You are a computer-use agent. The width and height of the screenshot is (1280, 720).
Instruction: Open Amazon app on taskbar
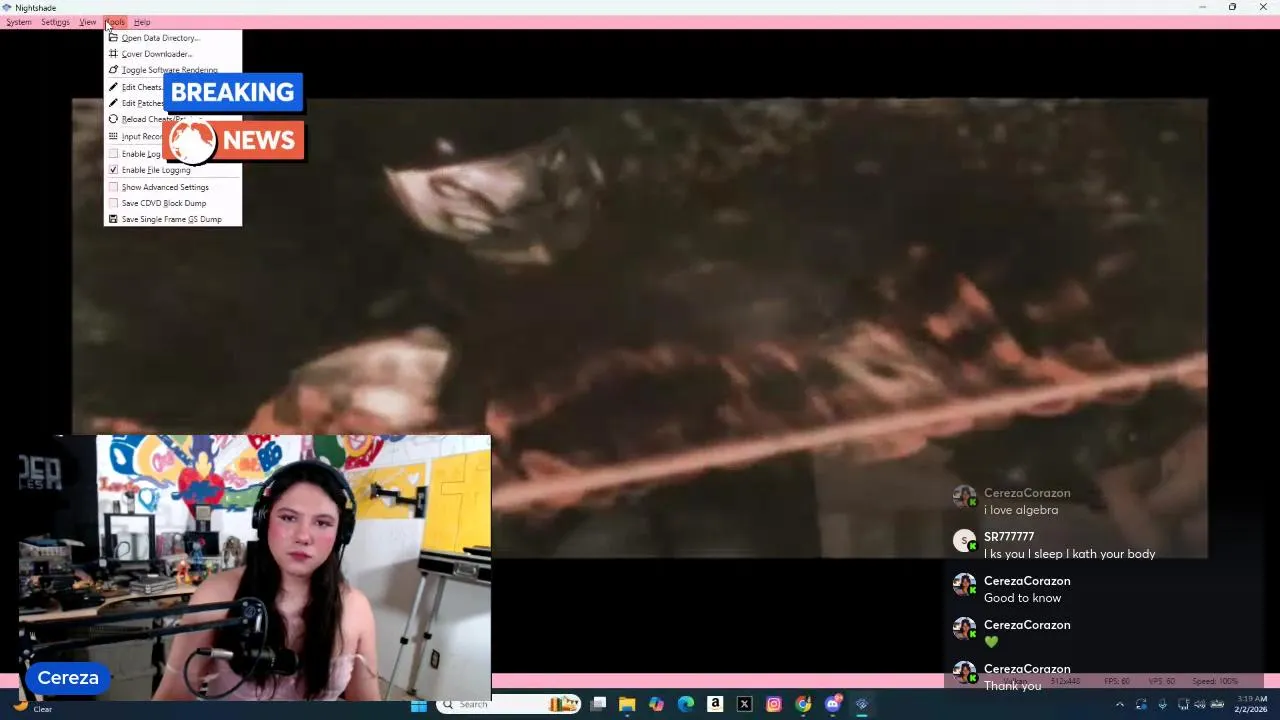715,704
